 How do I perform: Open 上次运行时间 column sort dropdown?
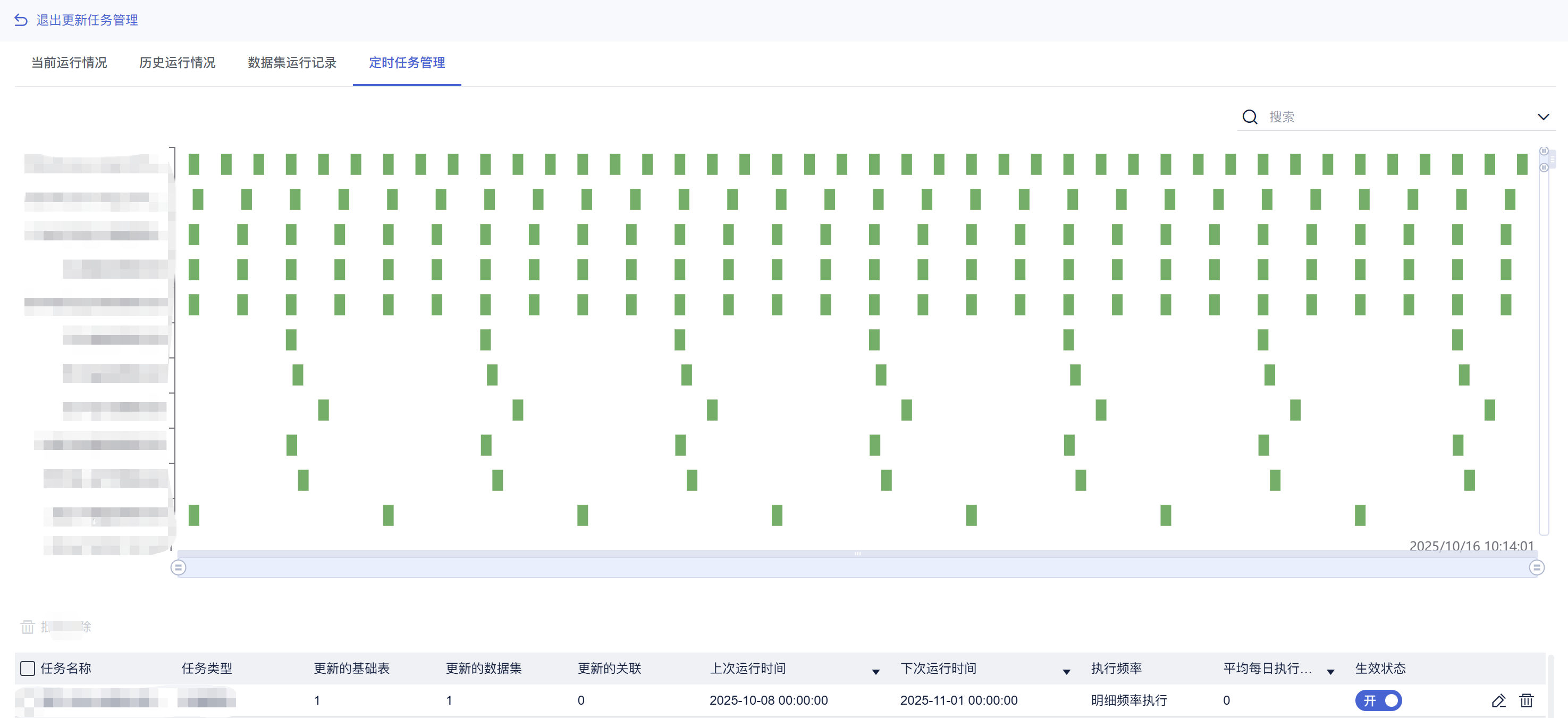coord(875,671)
